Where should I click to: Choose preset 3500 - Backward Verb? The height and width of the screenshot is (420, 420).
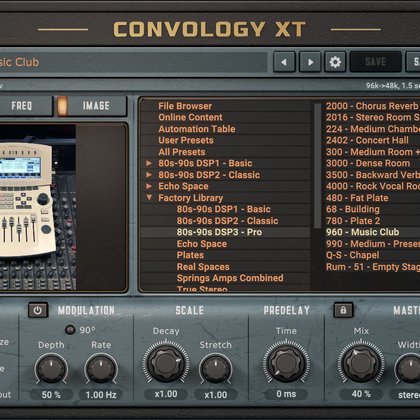(x=373, y=175)
